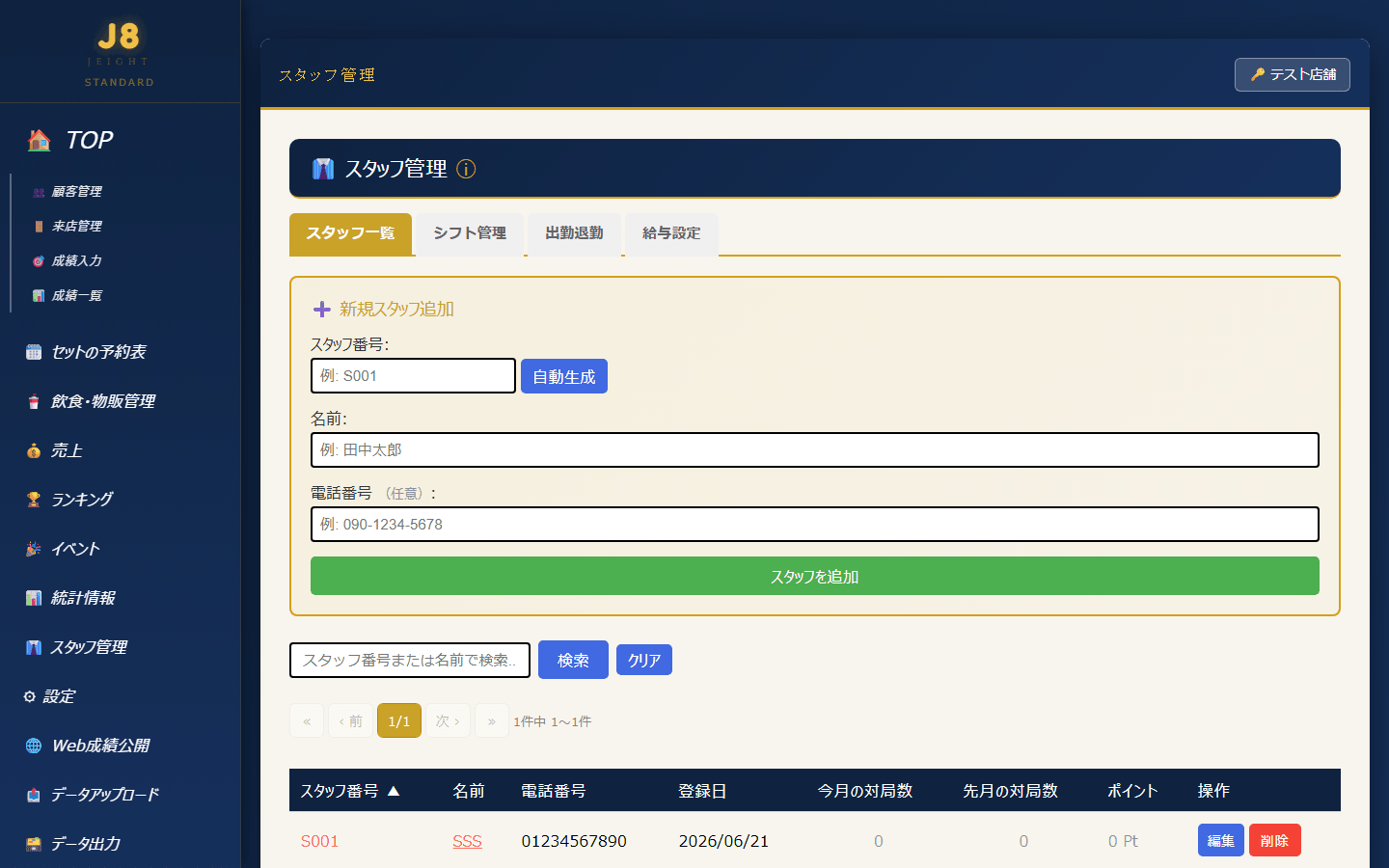Click the データアップロード upload icon

(34, 795)
